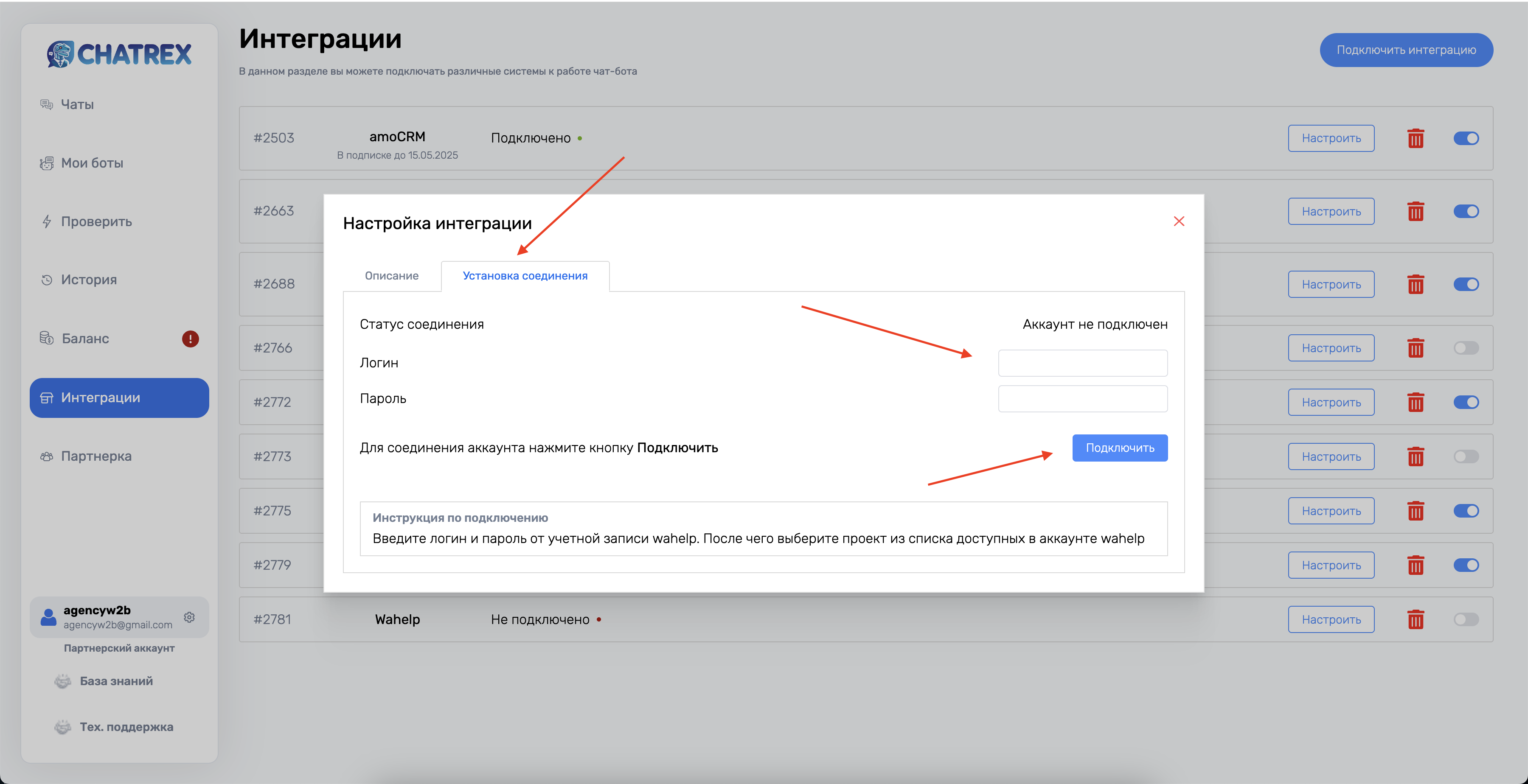Viewport: 1528px width, 784px height.
Task: Click trash icon in row #2779
Action: (x=1416, y=565)
